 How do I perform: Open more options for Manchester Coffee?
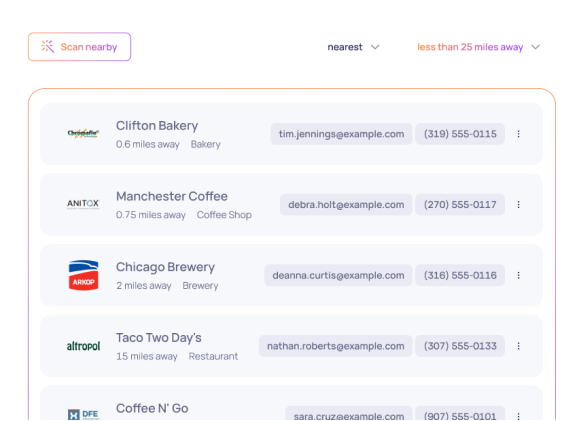pos(518,205)
